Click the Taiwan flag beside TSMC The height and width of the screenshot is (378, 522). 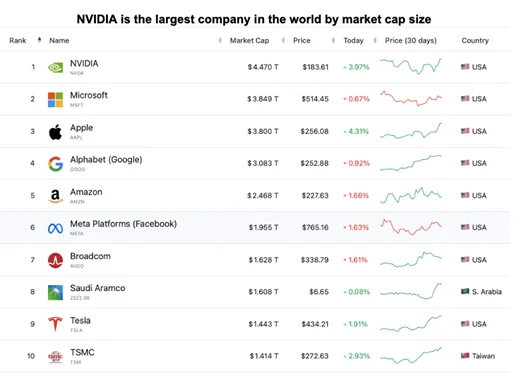point(465,356)
